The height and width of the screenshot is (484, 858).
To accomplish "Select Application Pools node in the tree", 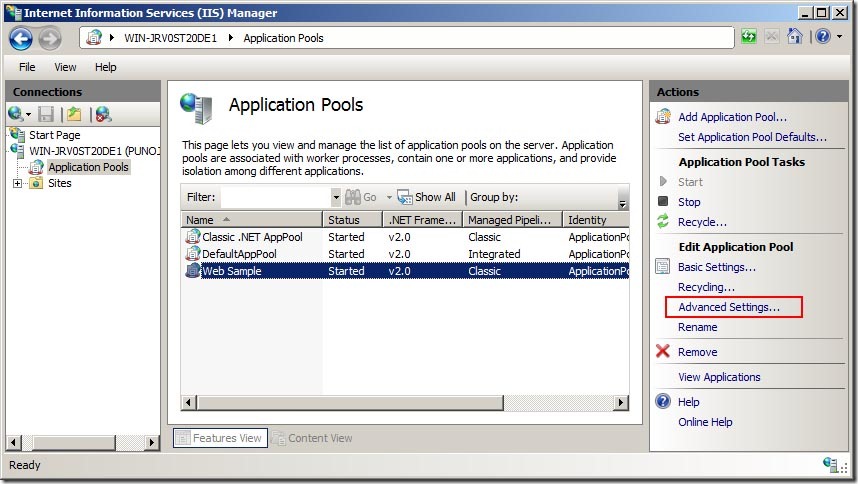I will 88,167.
